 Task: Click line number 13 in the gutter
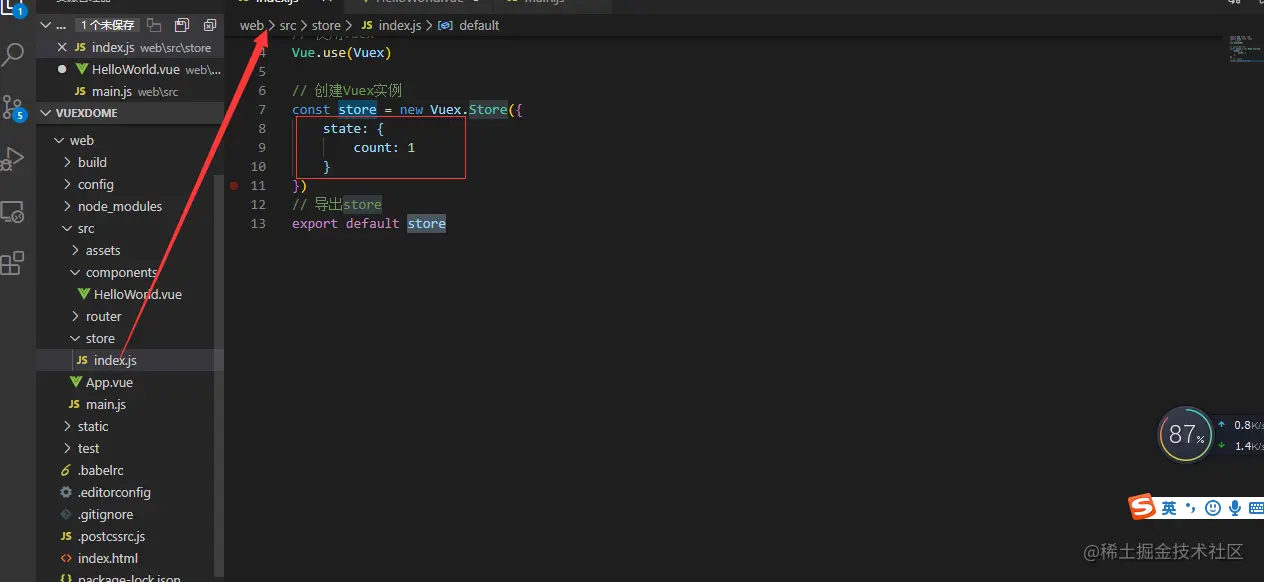coord(259,223)
